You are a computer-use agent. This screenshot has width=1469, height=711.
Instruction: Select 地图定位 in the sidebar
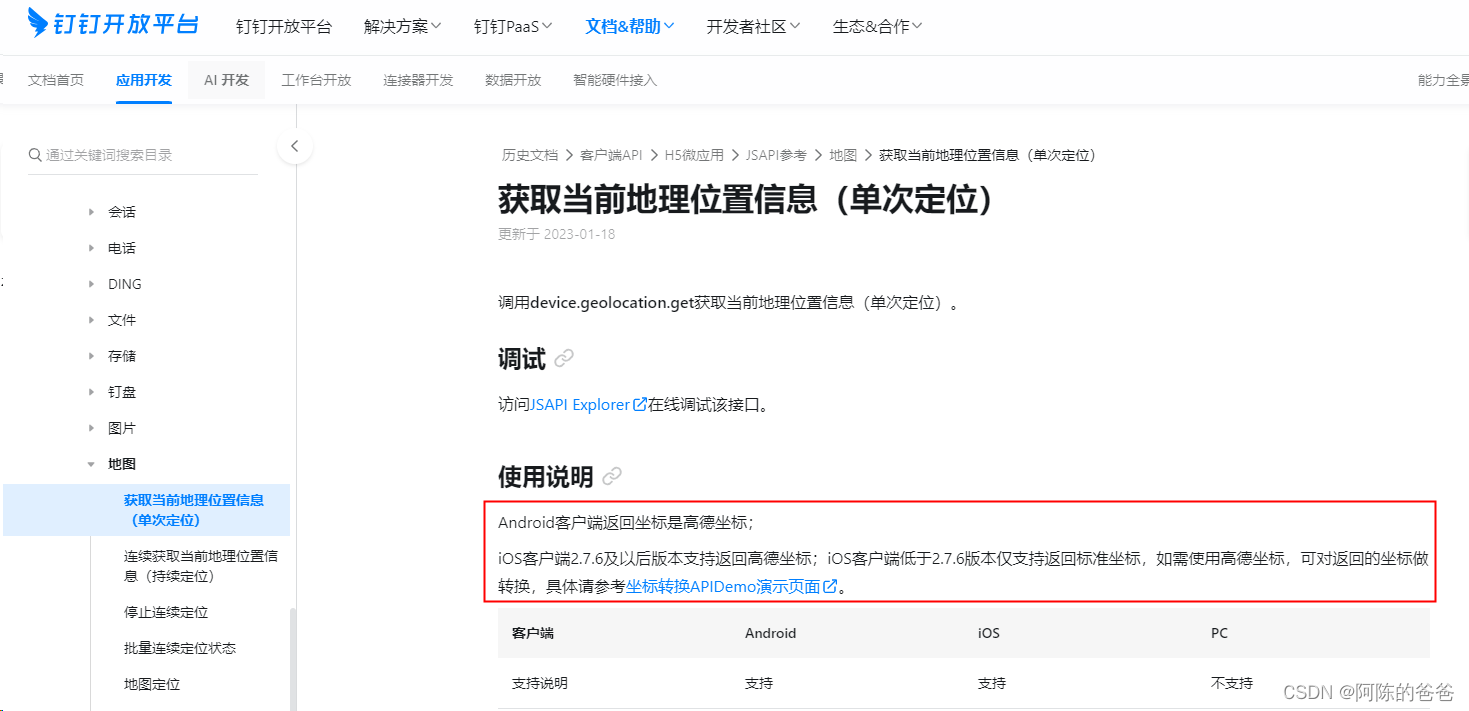(x=151, y=683)
